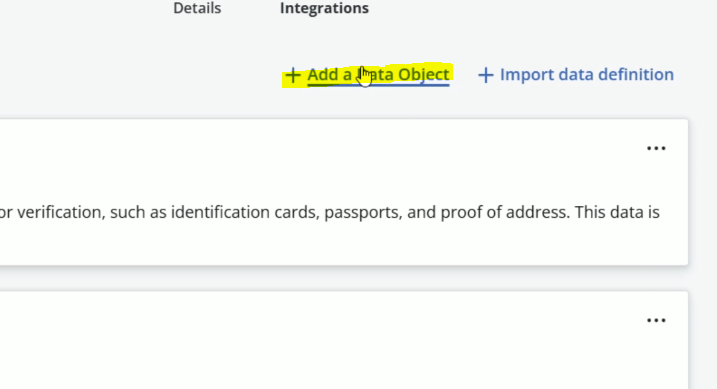Select the Integrations tab
The width and height of the screenshot is (717, 389).
click(x=324, y=8)
